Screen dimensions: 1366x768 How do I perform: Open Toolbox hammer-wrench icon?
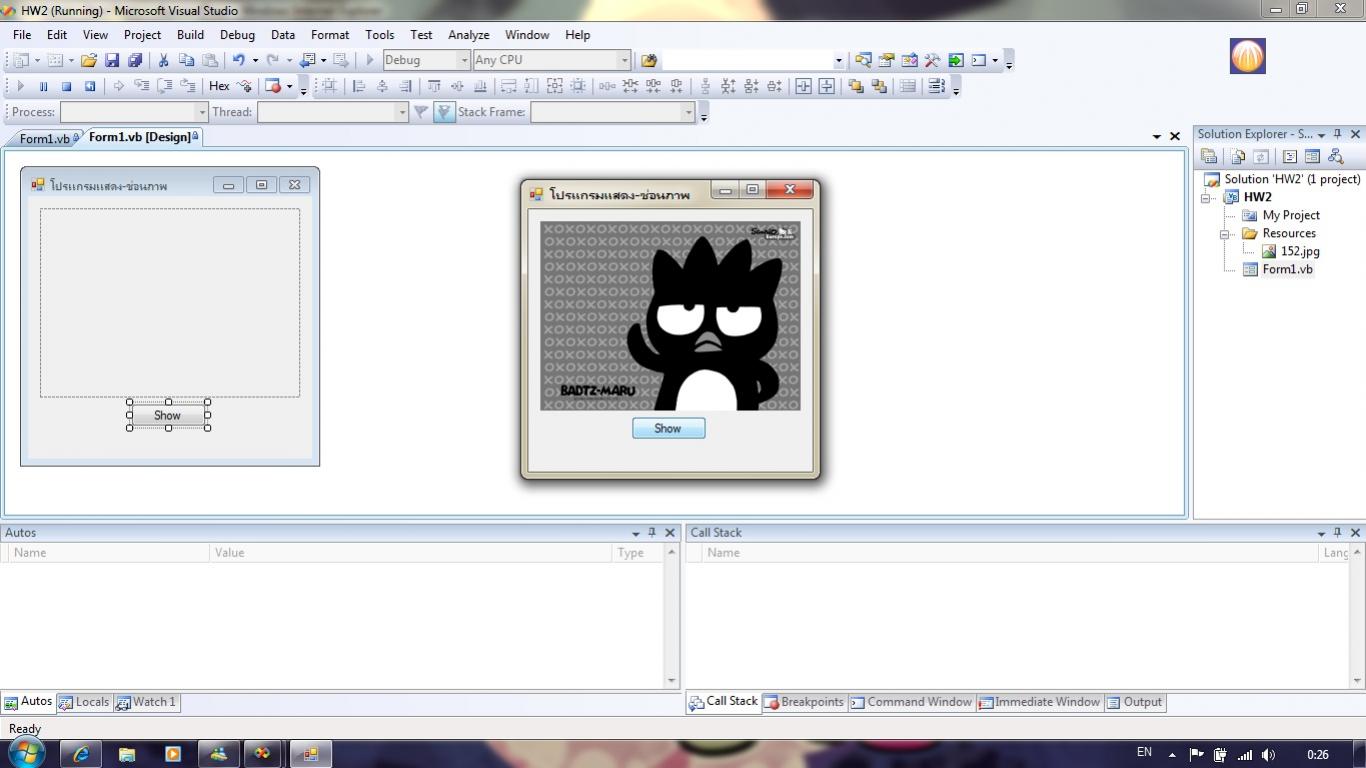932,60
